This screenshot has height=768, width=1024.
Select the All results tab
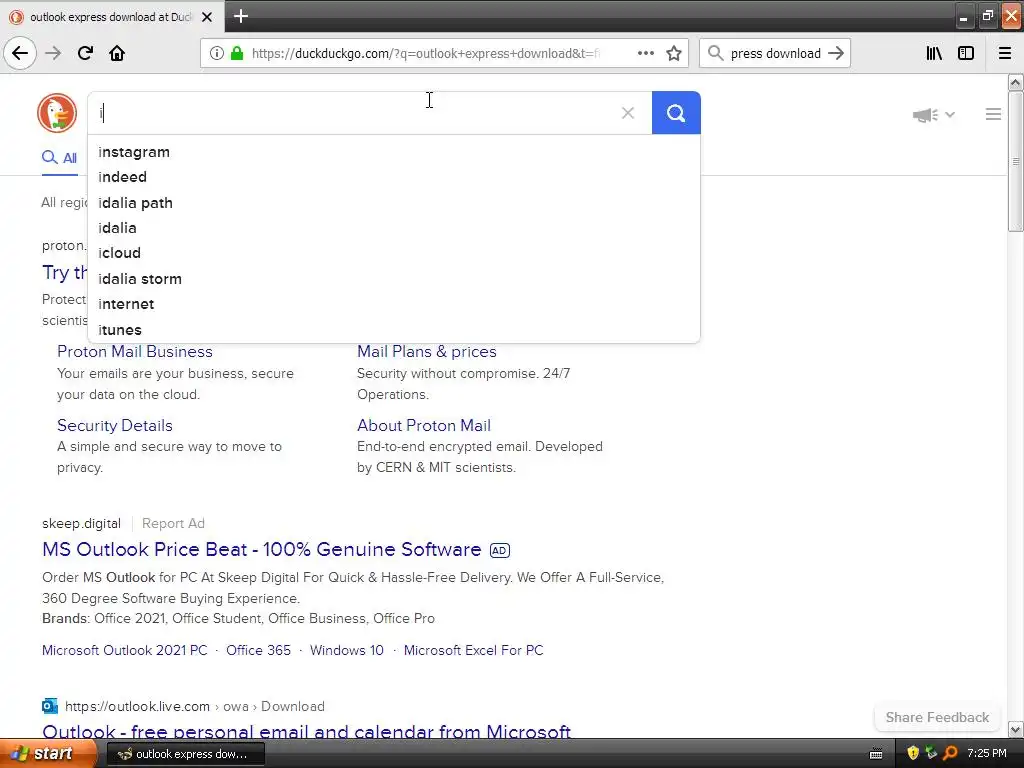[x=59, y=157]
